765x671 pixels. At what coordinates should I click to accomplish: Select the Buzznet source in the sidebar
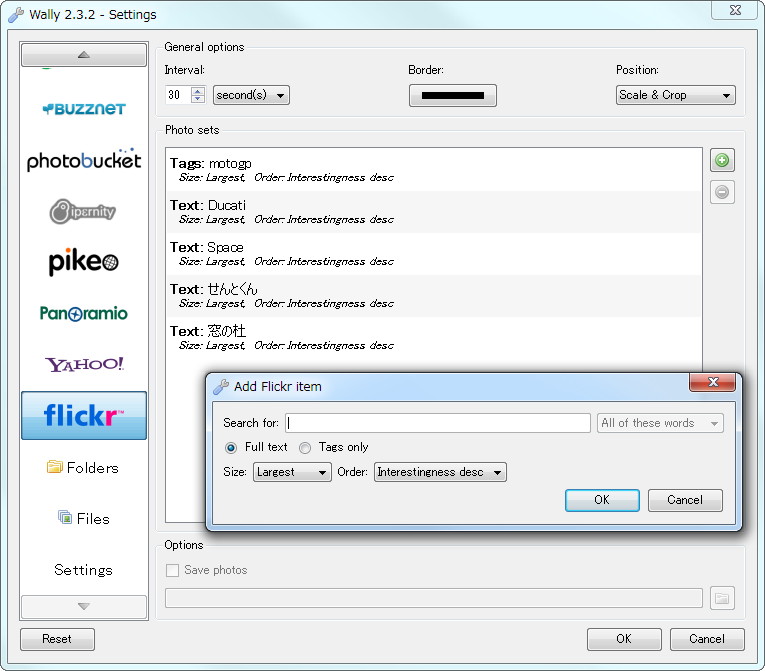point(84,108)
